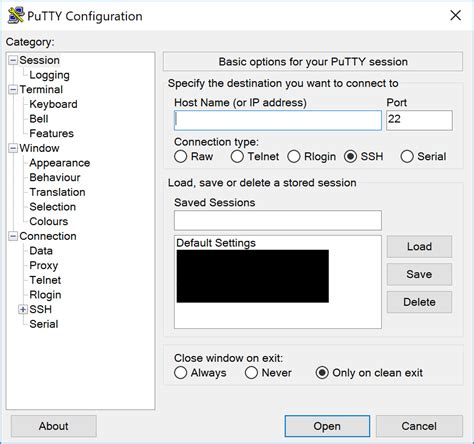Open the Translation settings category
The image size is (474, 444).
tap(57, 192)
